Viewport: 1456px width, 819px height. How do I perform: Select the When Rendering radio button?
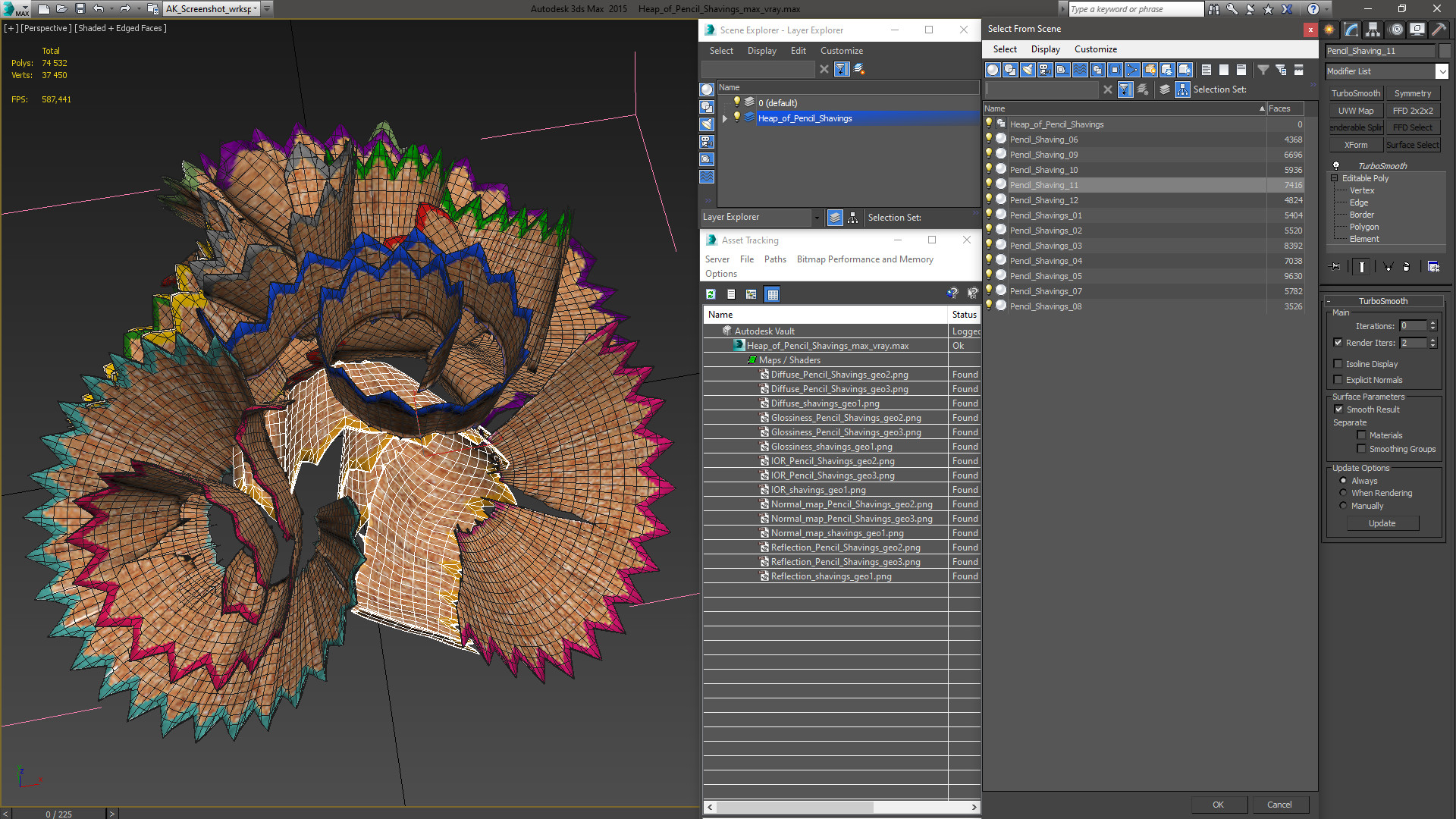1343,493
